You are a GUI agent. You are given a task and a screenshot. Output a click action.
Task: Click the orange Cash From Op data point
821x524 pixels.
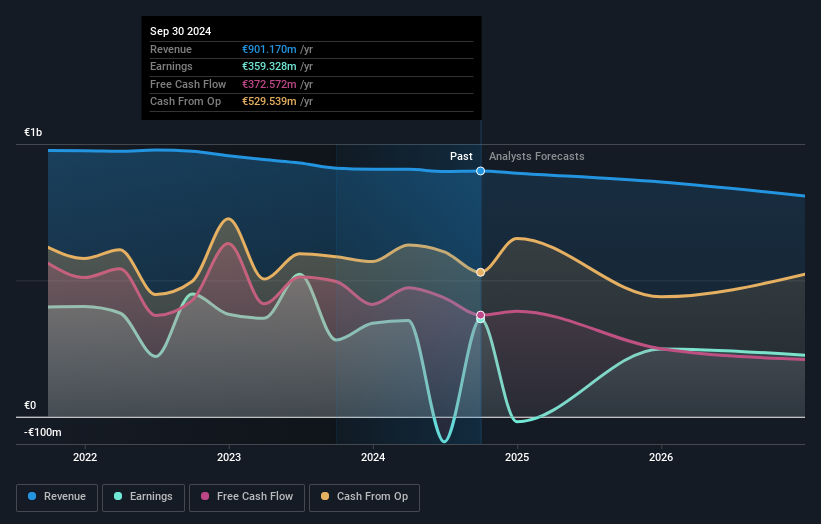(480, 272)
